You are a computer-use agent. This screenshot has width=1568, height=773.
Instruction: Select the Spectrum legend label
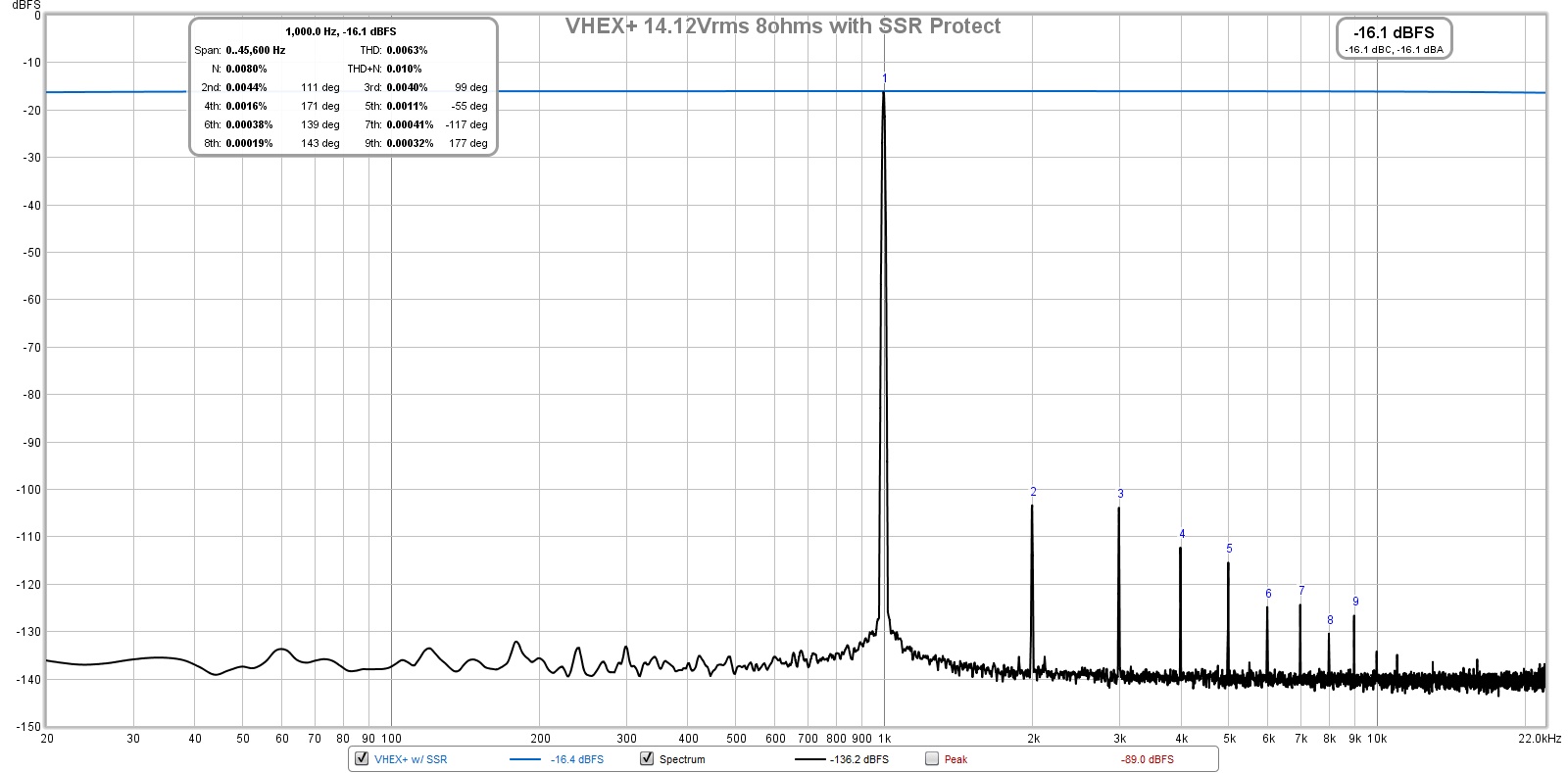[682, 759]
